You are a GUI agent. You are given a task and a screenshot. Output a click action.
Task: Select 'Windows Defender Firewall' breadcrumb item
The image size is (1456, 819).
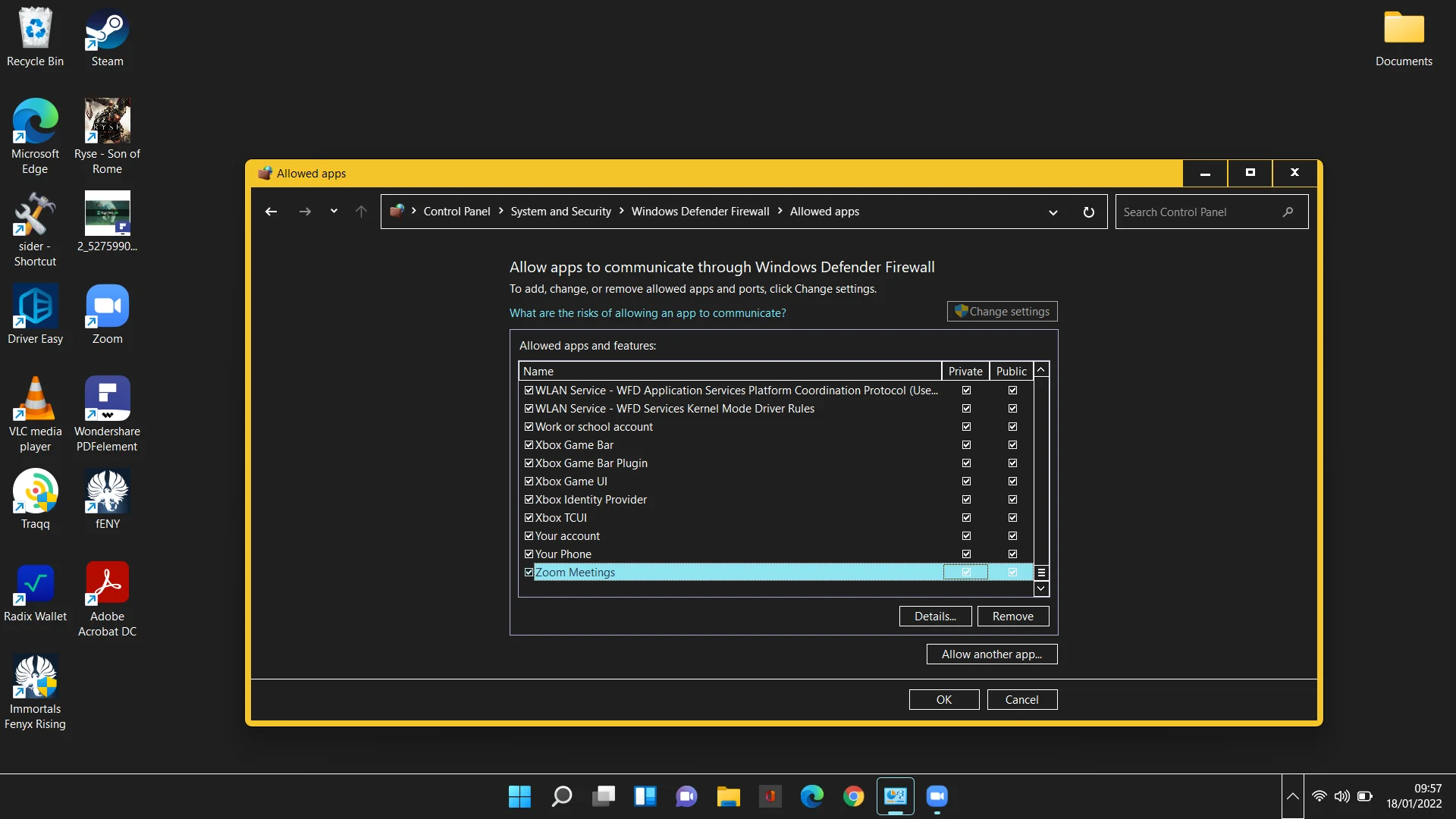click(x=700, y=211)
